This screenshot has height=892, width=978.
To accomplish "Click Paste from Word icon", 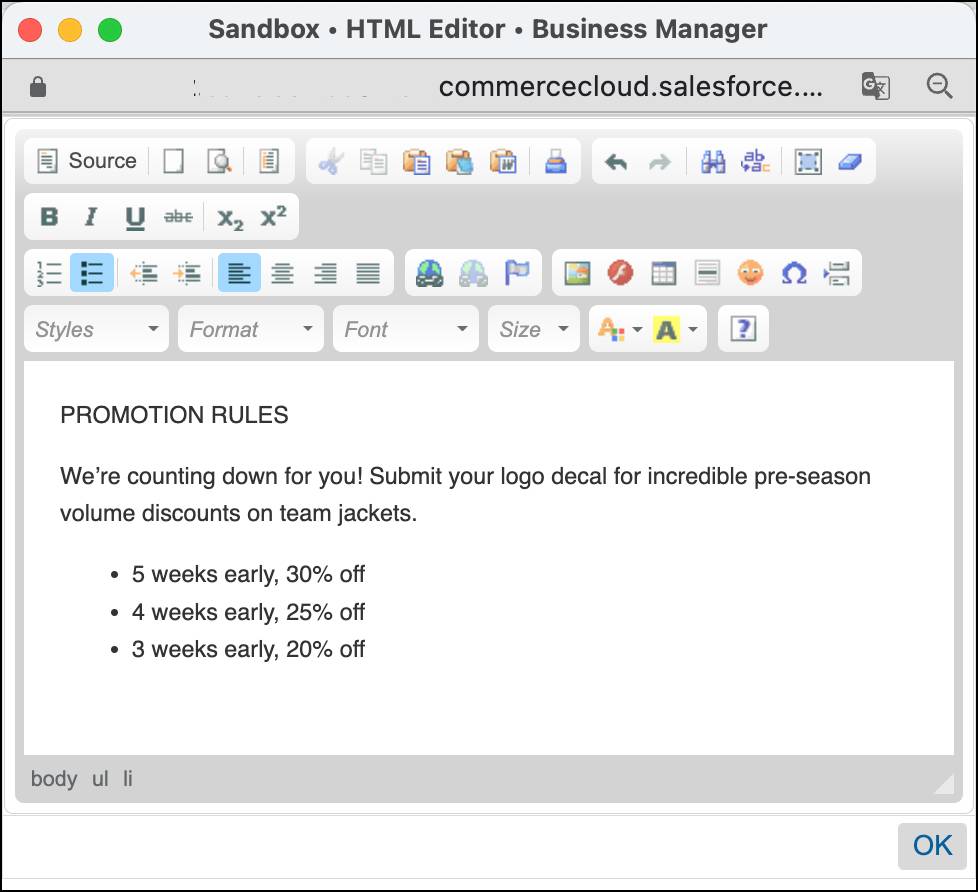I will 503,162.
